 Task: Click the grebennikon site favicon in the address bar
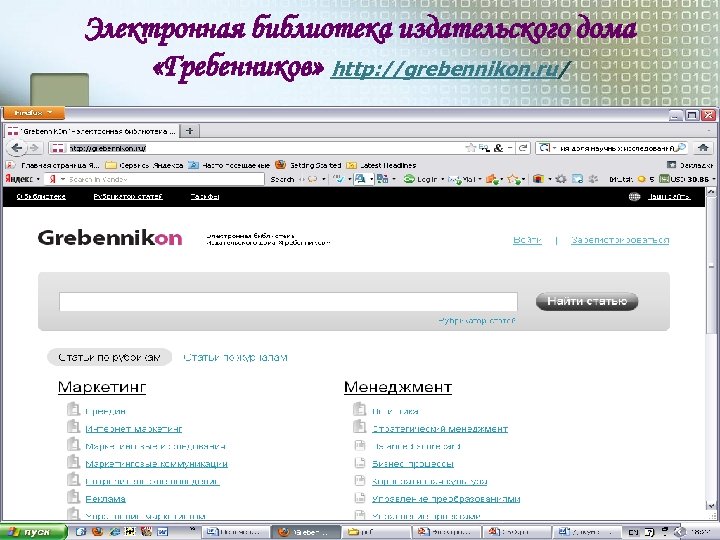pos(58,148)
